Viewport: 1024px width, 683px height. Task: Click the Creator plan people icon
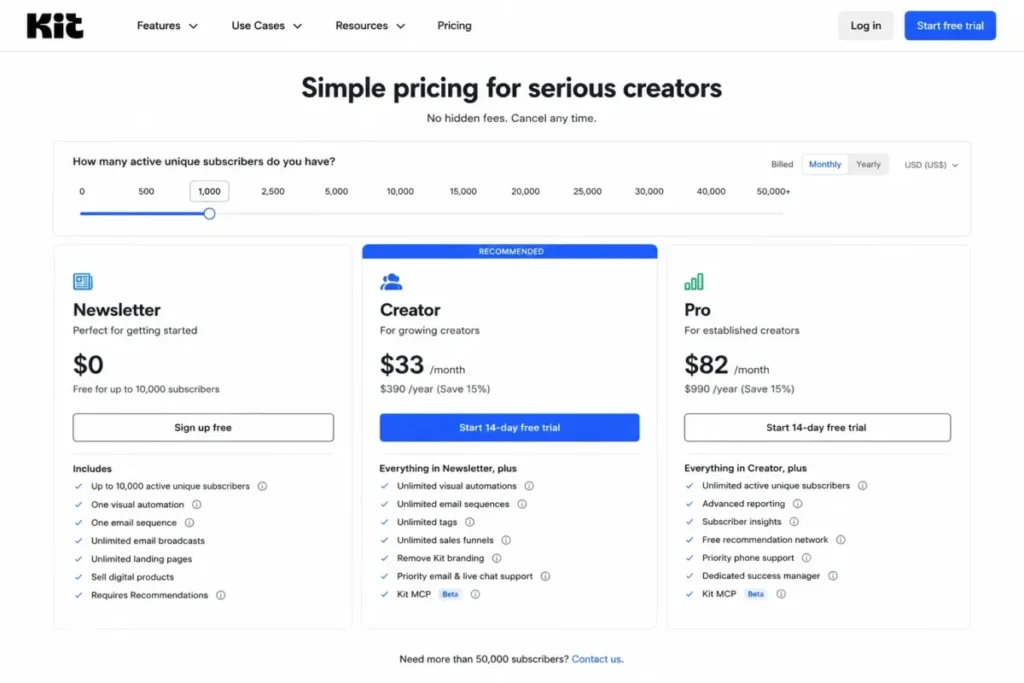[x=391, y=281]
